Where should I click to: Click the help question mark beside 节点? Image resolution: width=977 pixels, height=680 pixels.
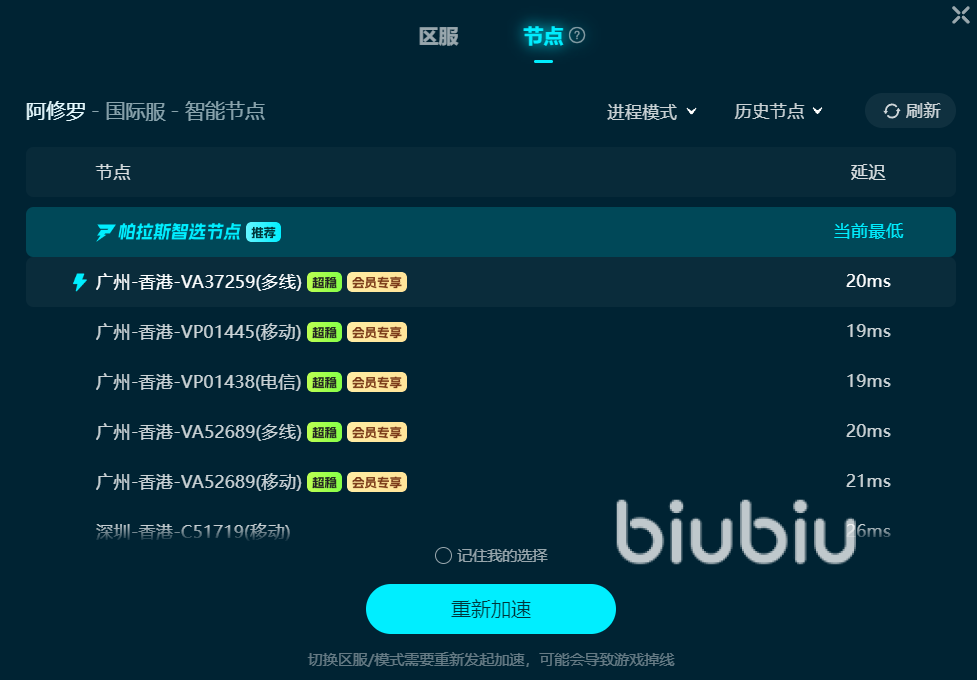coord(577,36)
